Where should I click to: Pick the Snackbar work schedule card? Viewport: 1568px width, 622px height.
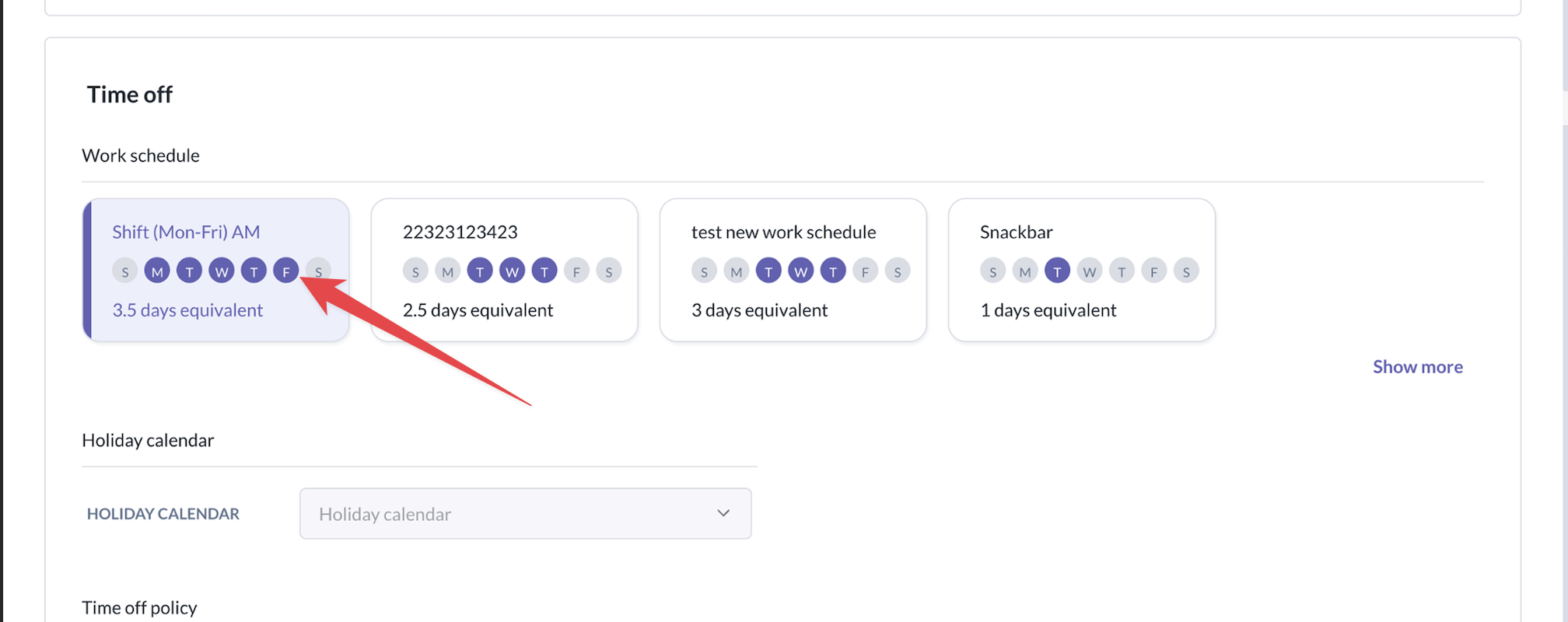(x=1081, y=232)
